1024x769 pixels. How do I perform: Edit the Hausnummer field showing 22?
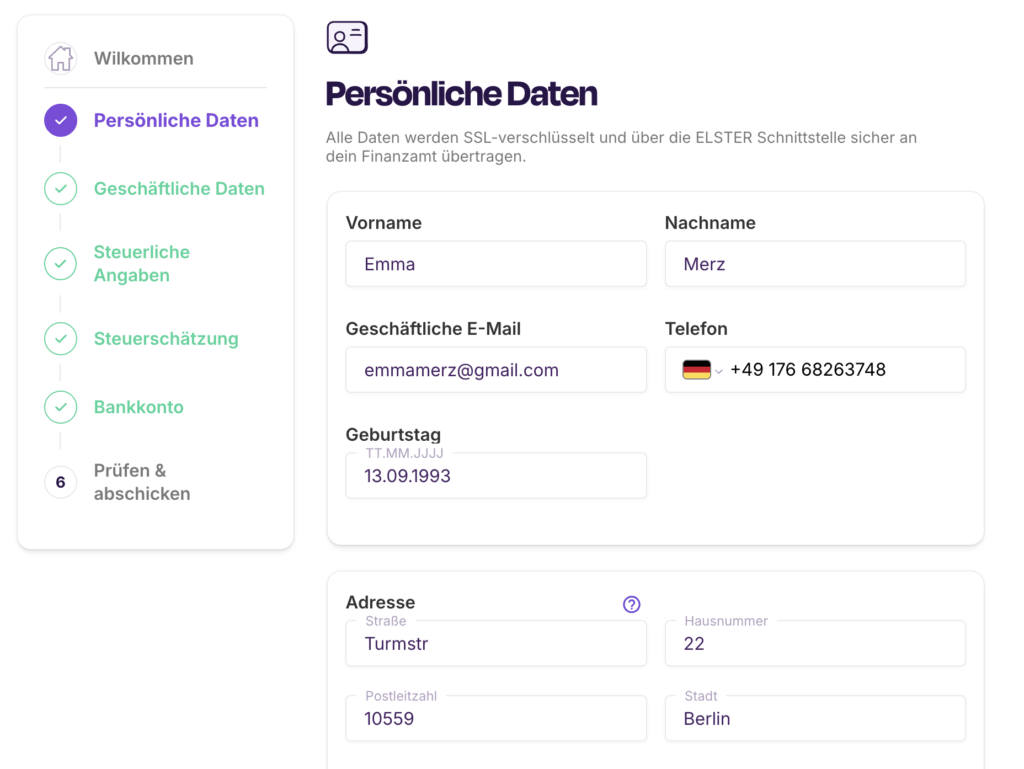[x=815, y=644]
